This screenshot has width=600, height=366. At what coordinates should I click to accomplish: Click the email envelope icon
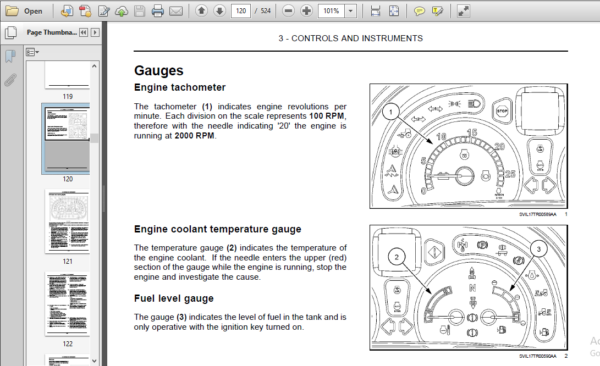click(x=176, y=11)
